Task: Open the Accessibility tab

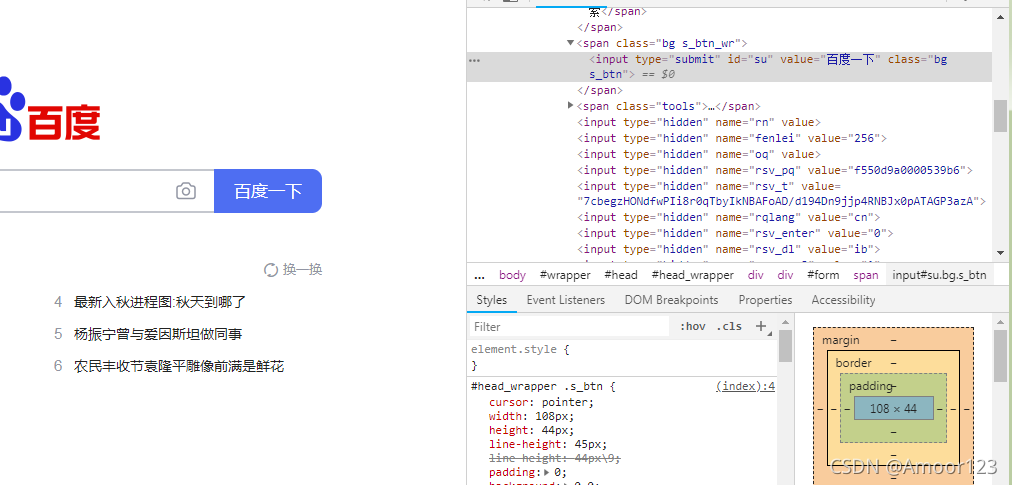Action: click(x=844, y=300)
